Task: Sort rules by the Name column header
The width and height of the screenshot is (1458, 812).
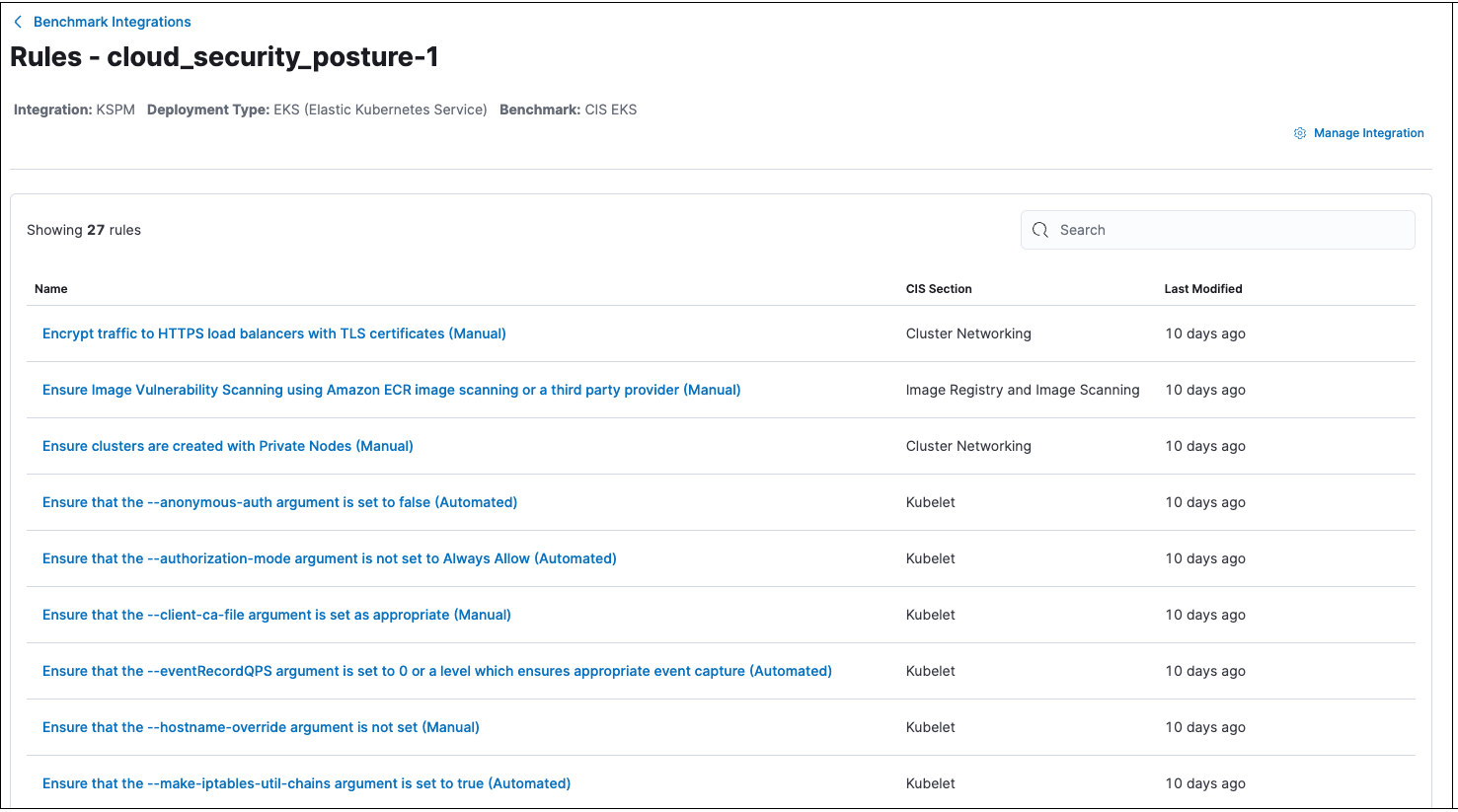Action: 50,288
